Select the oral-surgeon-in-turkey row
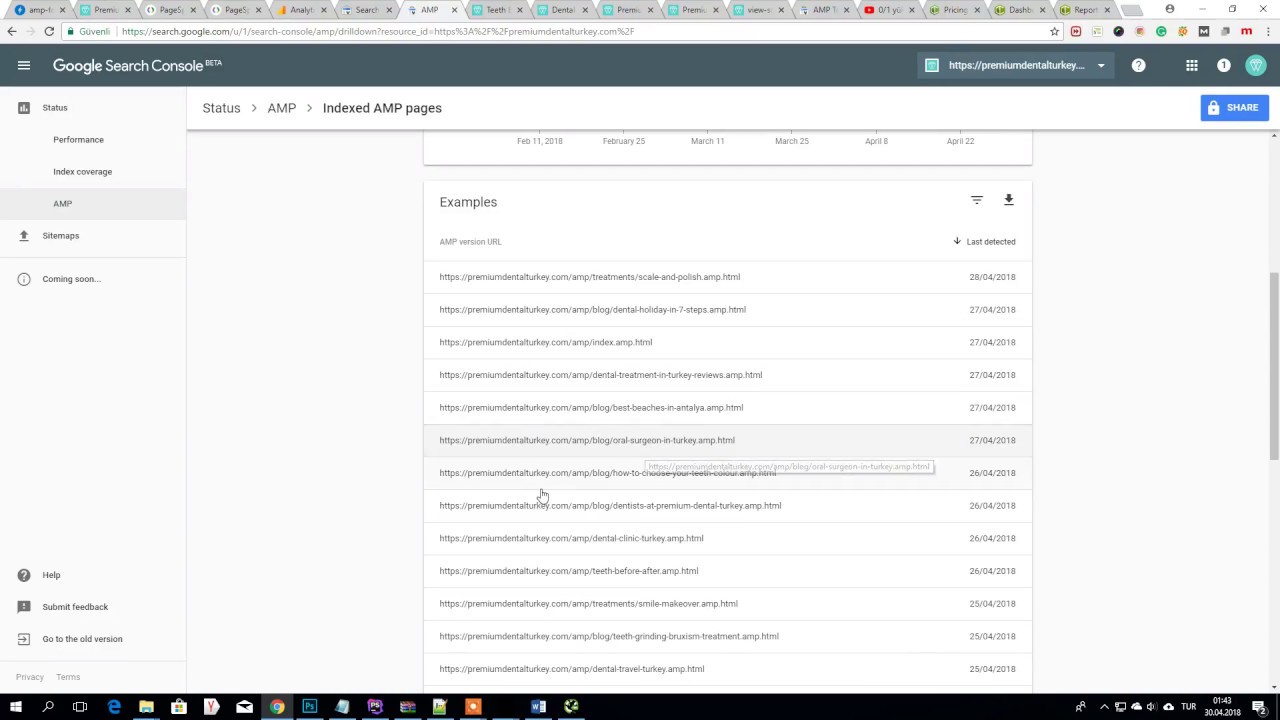This screenshot has height=720, width=1280. pos(727,440)
